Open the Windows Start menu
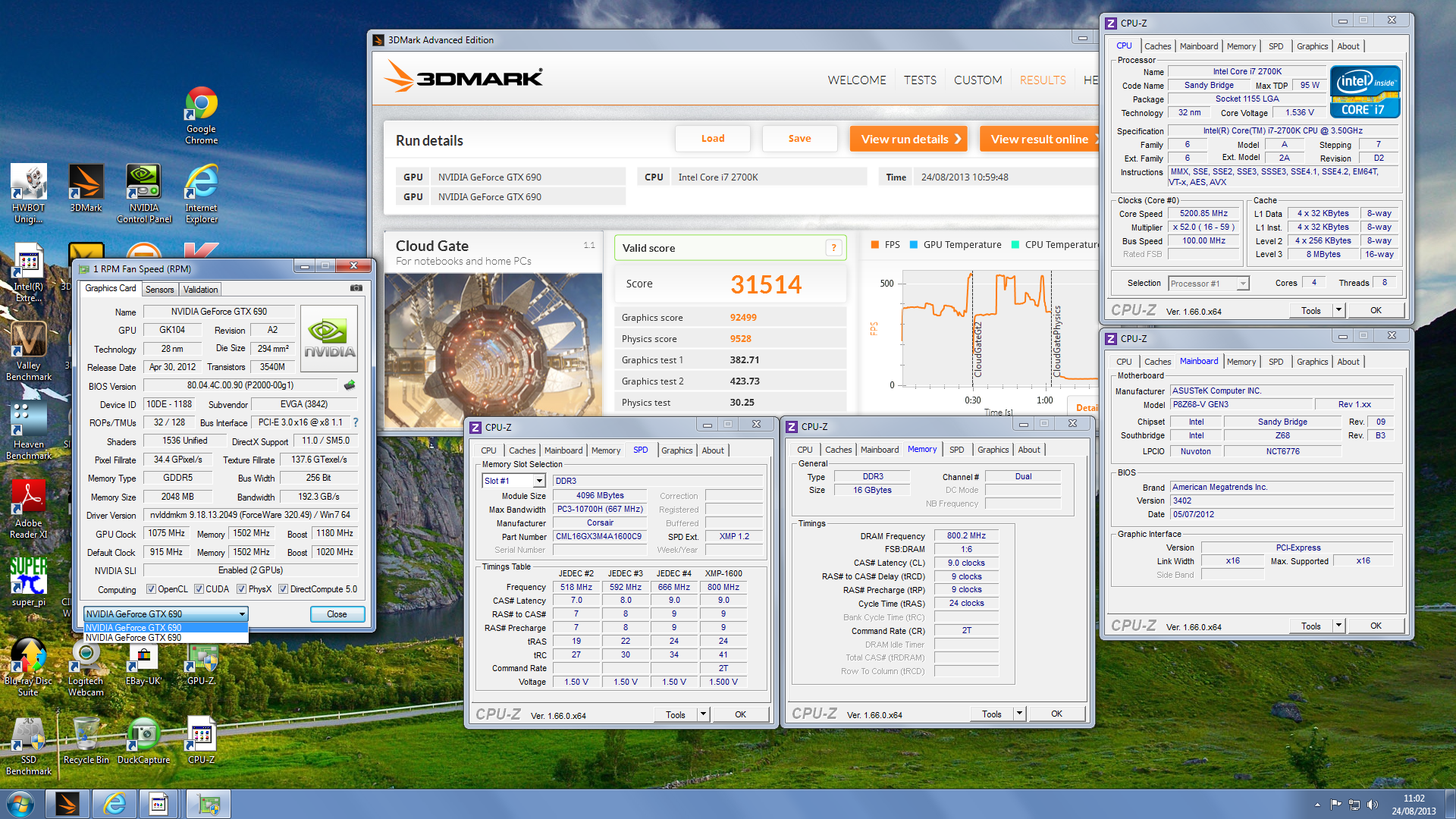 pyautogui.click(x=20, y=804)
